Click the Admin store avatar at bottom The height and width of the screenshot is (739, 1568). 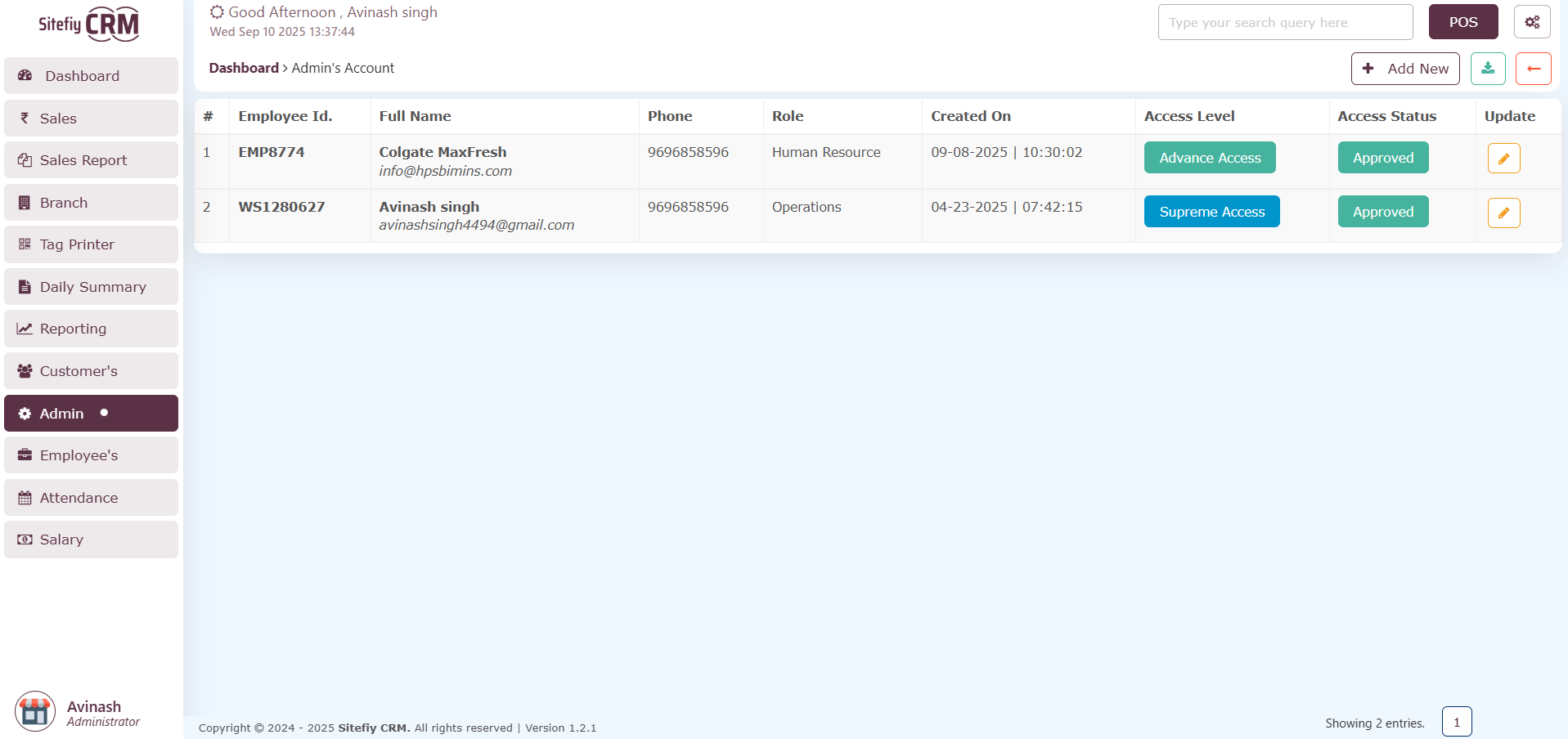coord(34,711)
